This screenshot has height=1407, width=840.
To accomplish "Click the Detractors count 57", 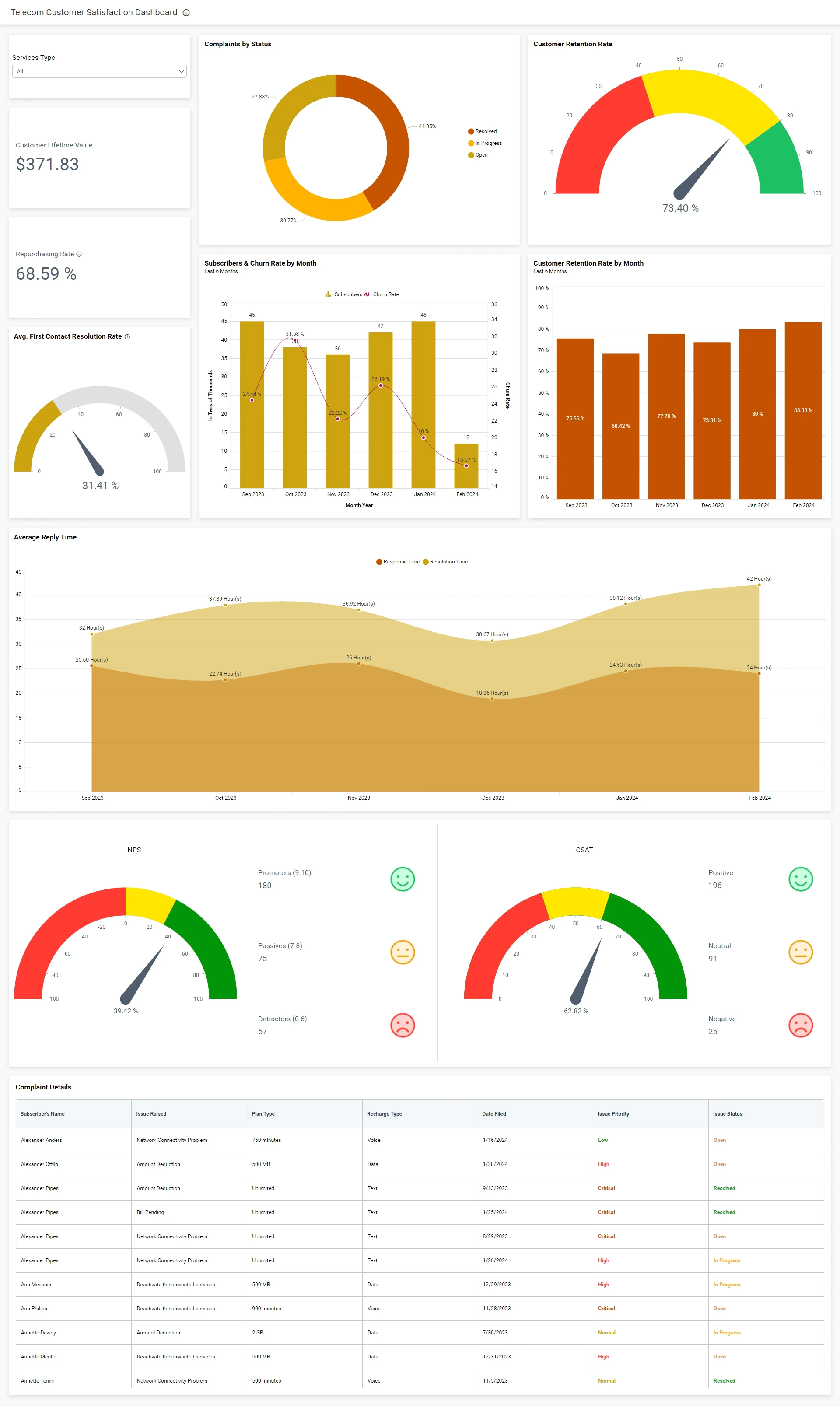I will (x=263, y=1032).
